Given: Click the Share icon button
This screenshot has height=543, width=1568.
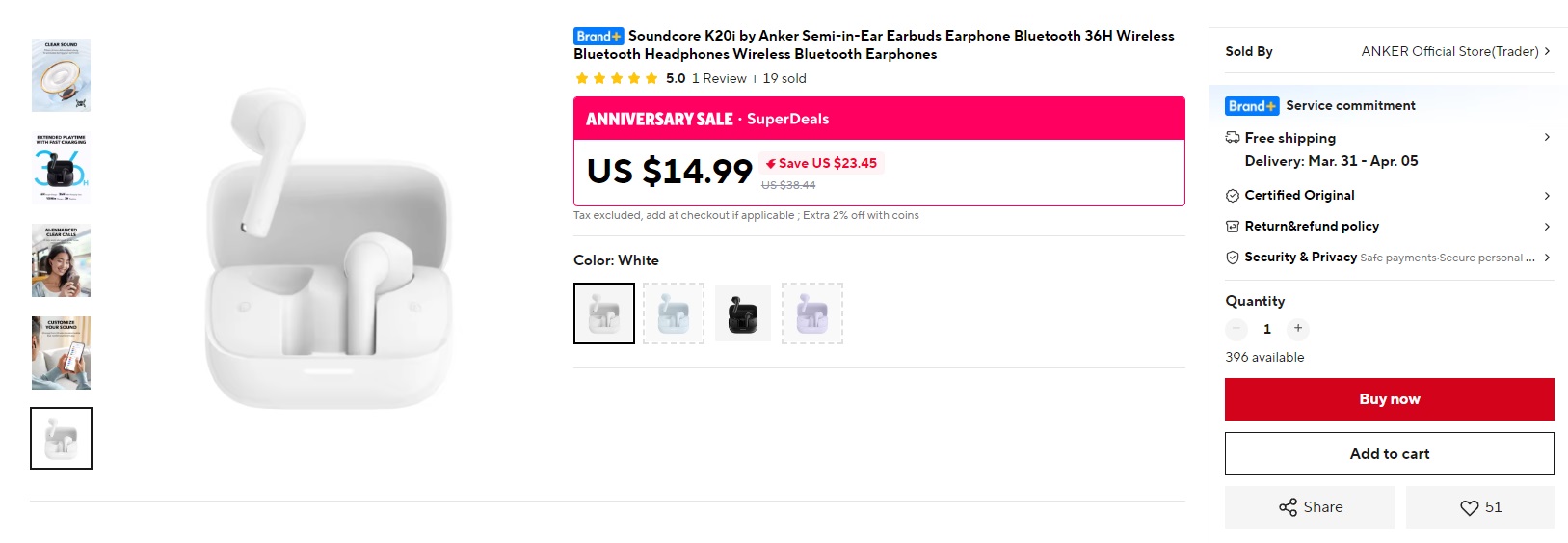Looking at the screenshot, I should 1288,507.
